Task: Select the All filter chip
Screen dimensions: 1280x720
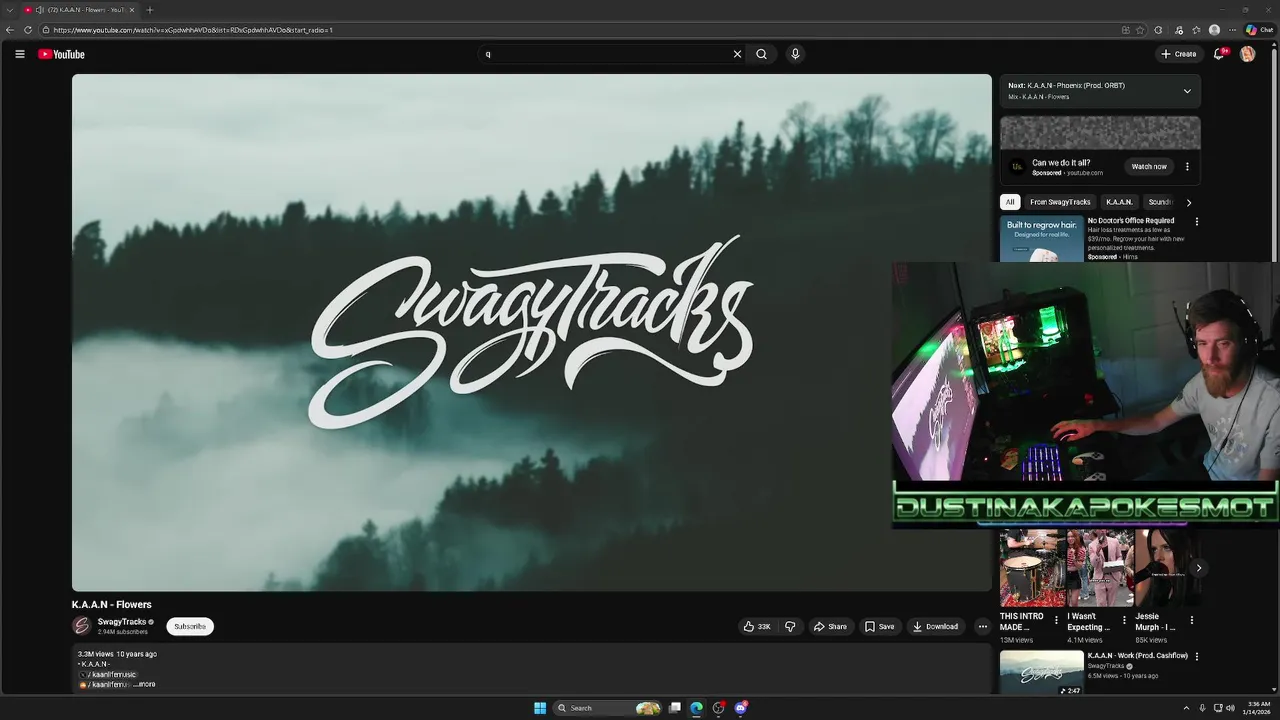Action: 1010,202
